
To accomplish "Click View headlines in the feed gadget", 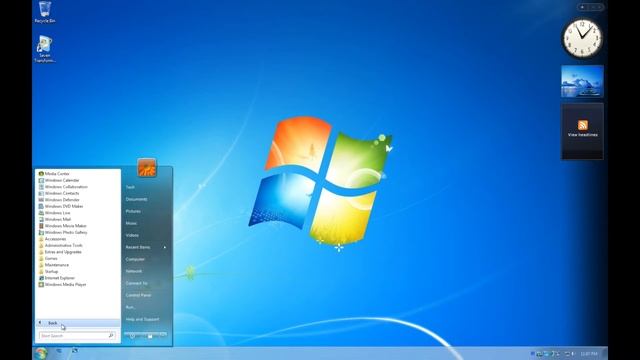I will [582, 135].
